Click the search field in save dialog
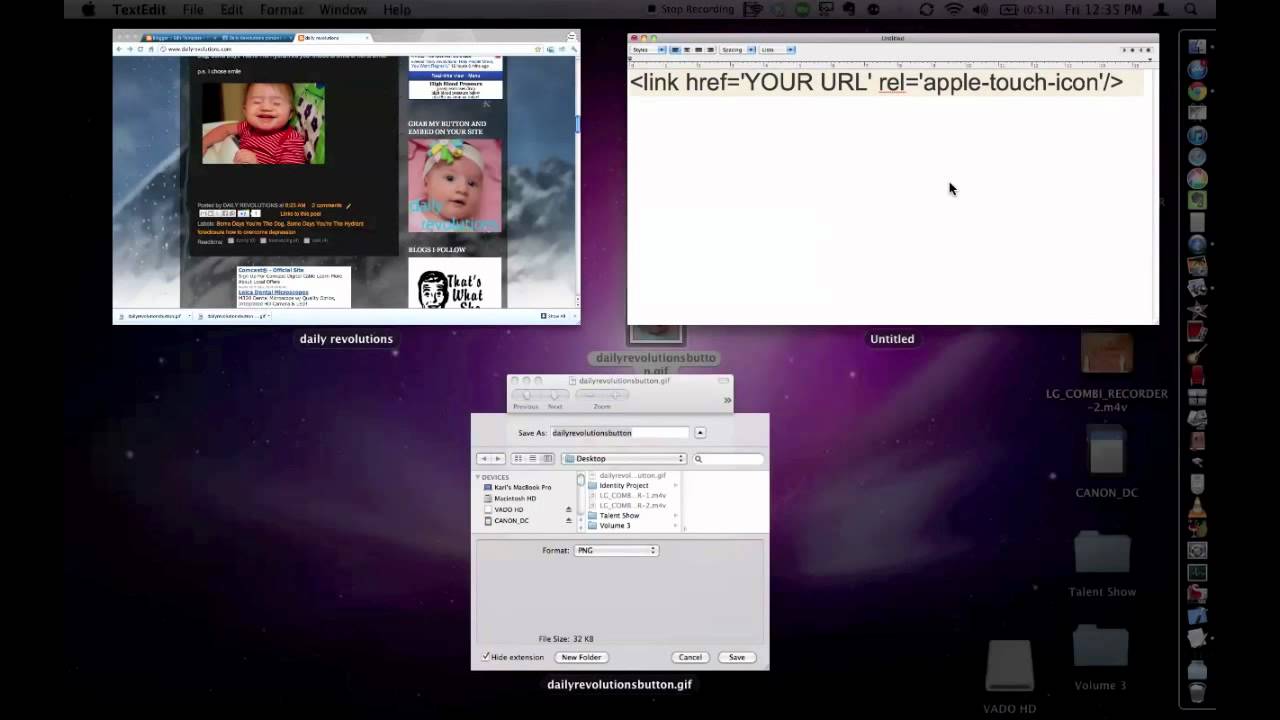Screen dimensions: 1280x720 pyautogui.click(x=728, y=458)
